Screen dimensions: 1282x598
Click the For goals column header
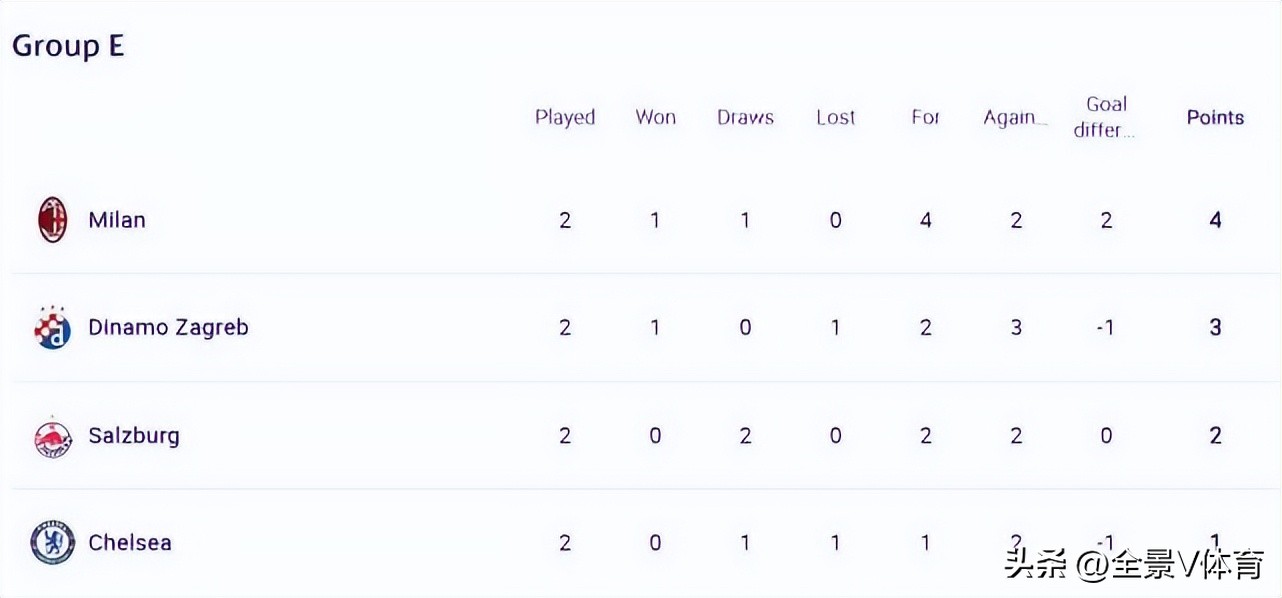point(925,117)
